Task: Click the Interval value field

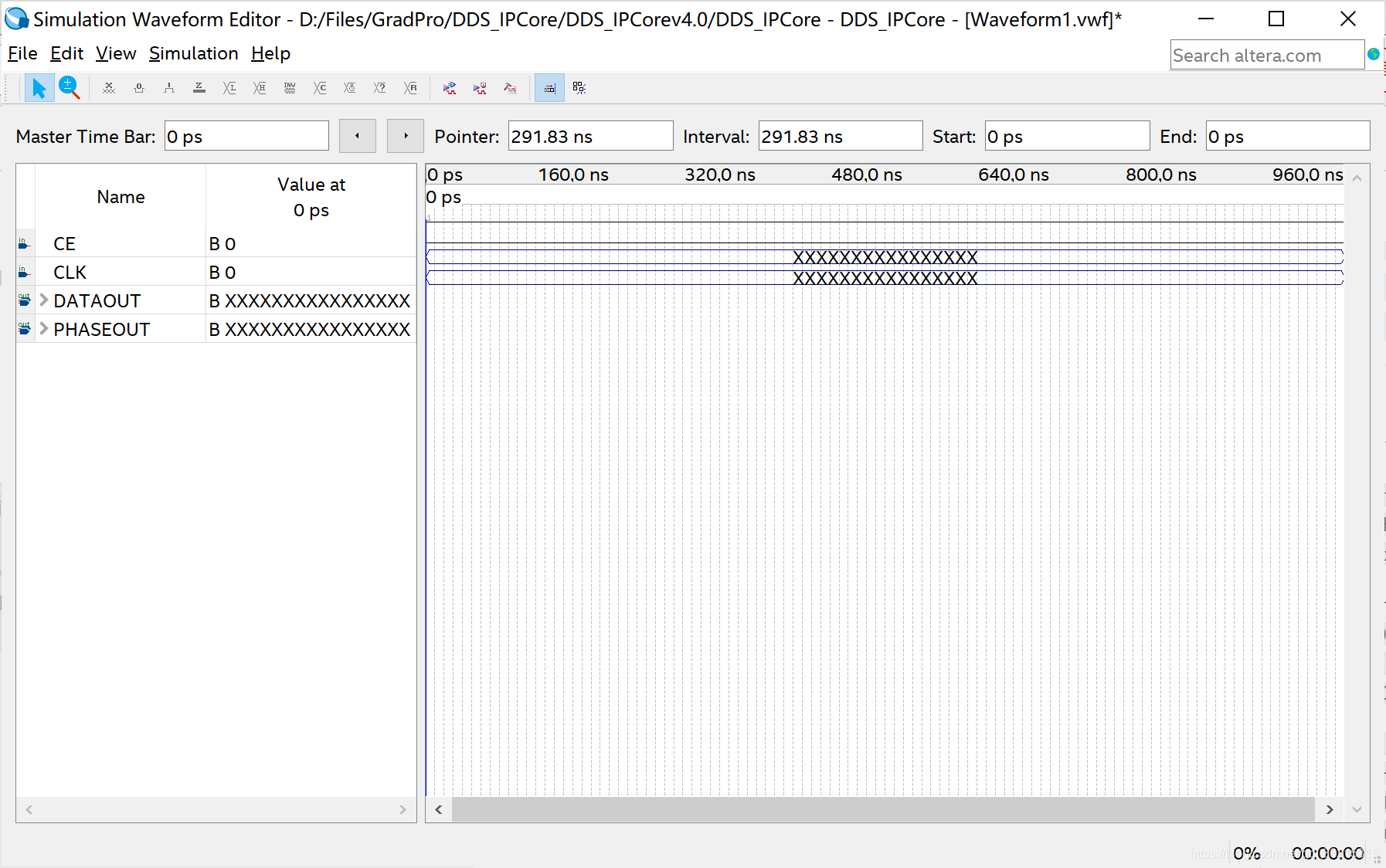Action: coord(841,136)
